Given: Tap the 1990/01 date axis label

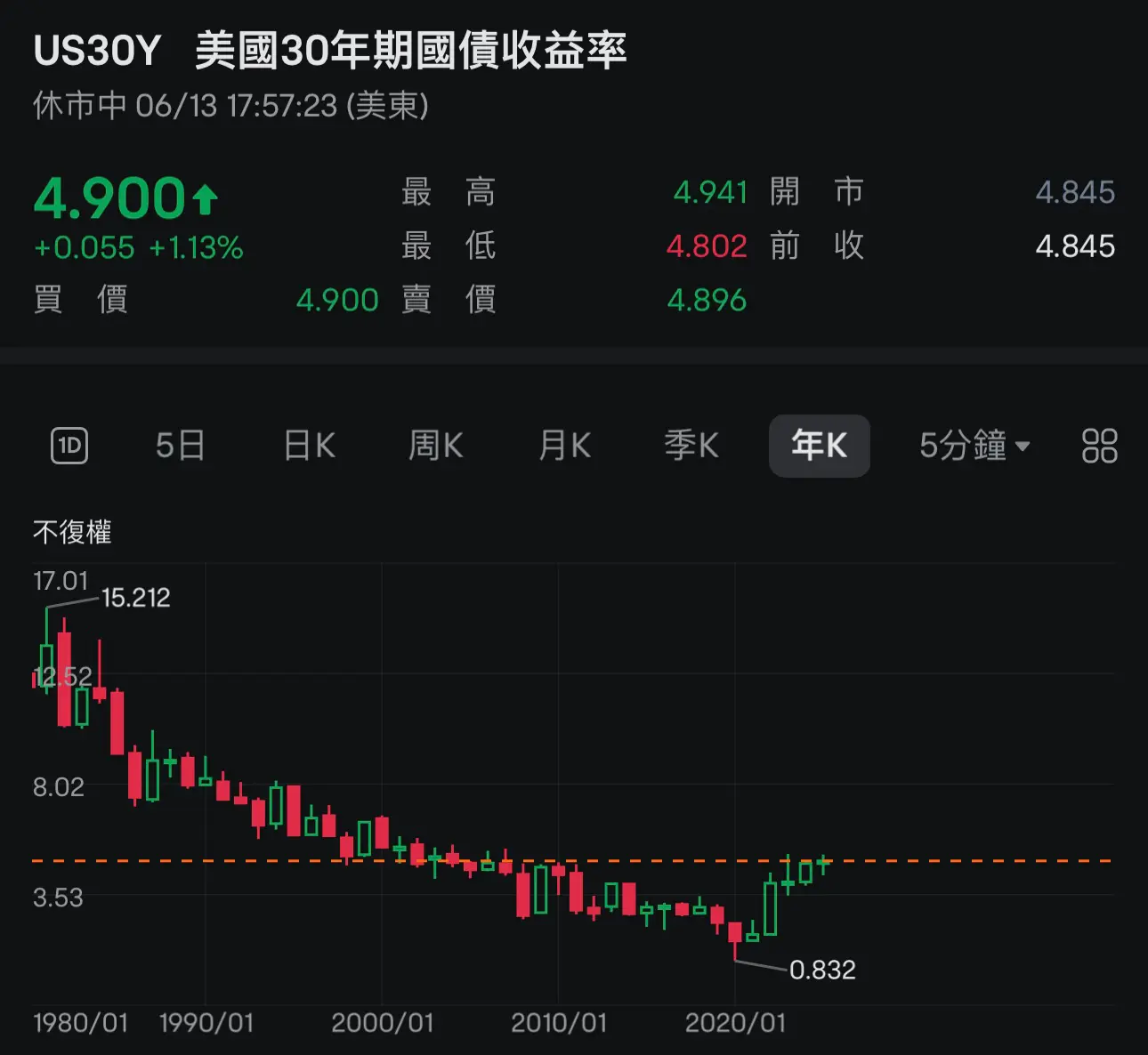Looking at the screenshot, I should tap(206, 1023).
